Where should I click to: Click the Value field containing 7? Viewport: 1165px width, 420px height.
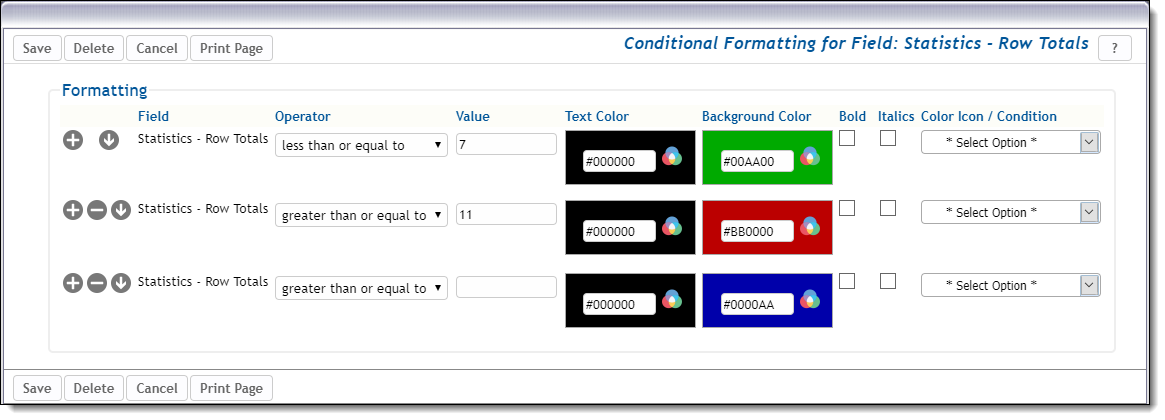click(x=506, y=144)
